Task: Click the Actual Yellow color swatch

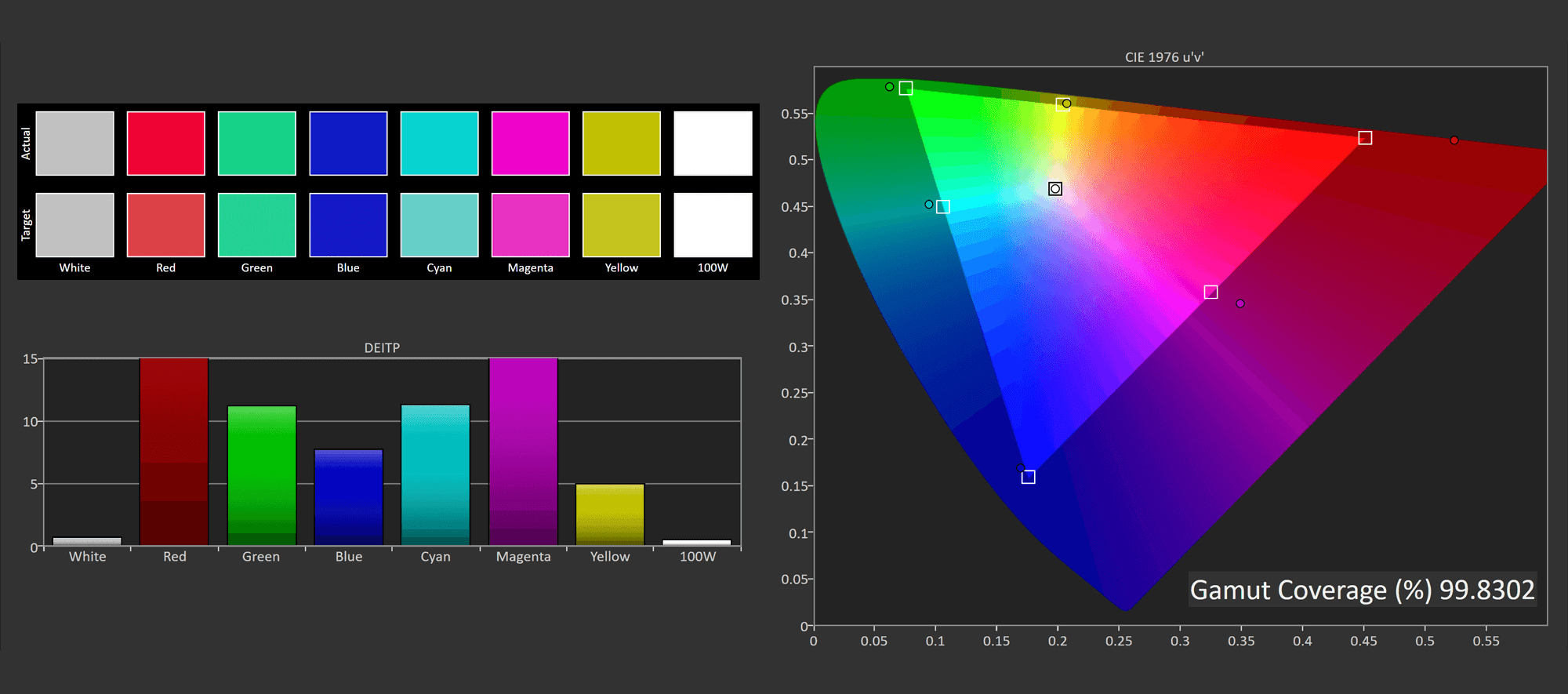Action: click(621, 144)
